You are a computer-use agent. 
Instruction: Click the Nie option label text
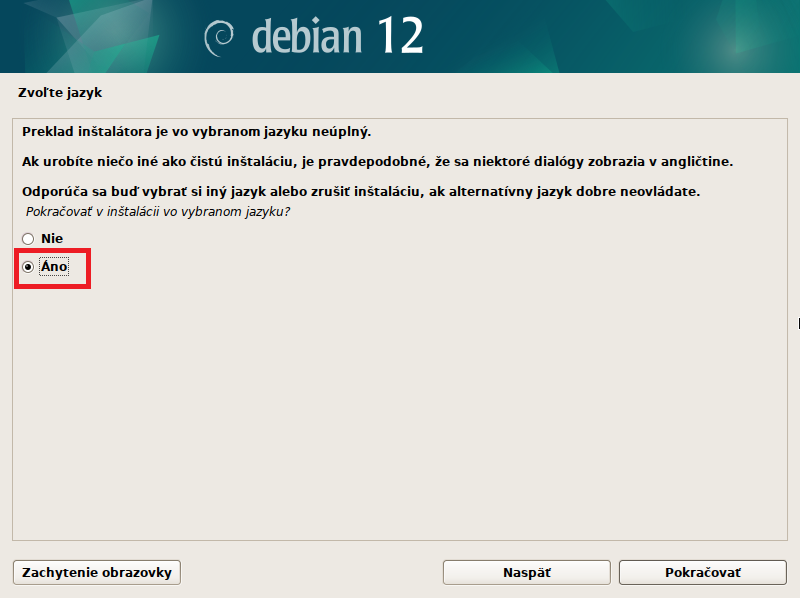click(52, 239)
